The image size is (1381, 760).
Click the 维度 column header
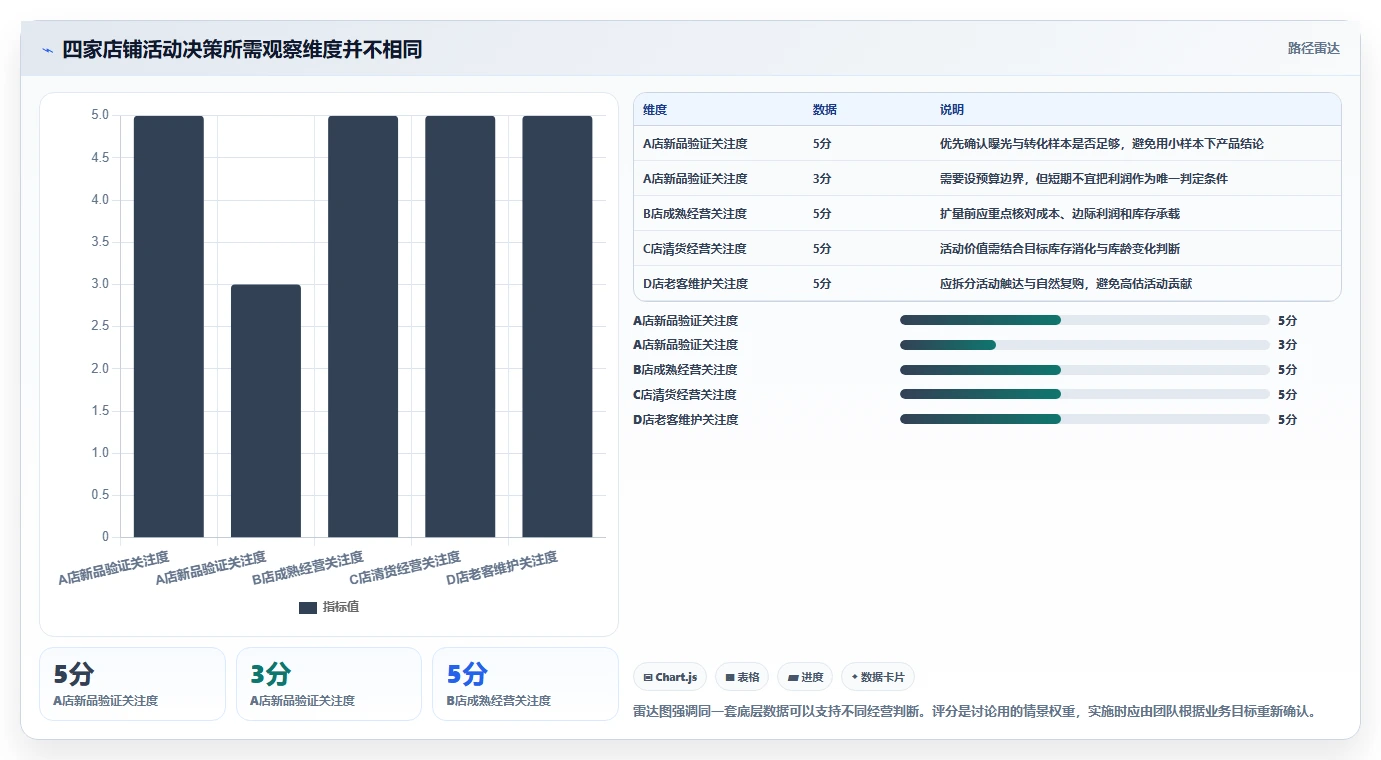[655, 109]
